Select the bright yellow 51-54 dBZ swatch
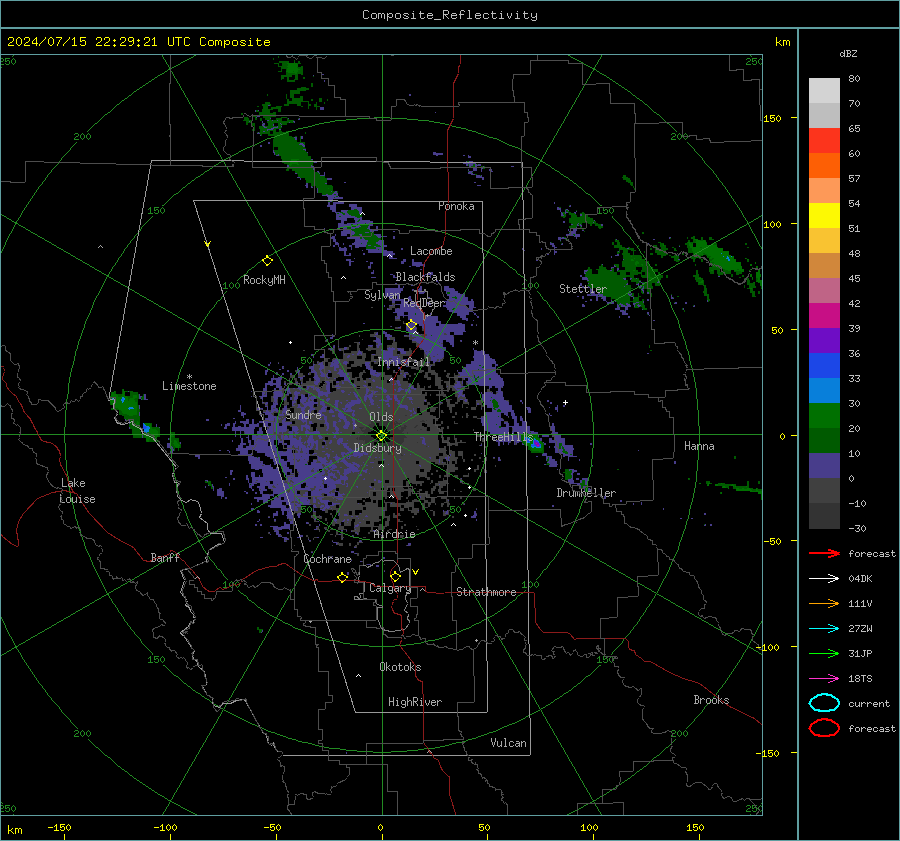The image size is (900, 841). [824, 215]
